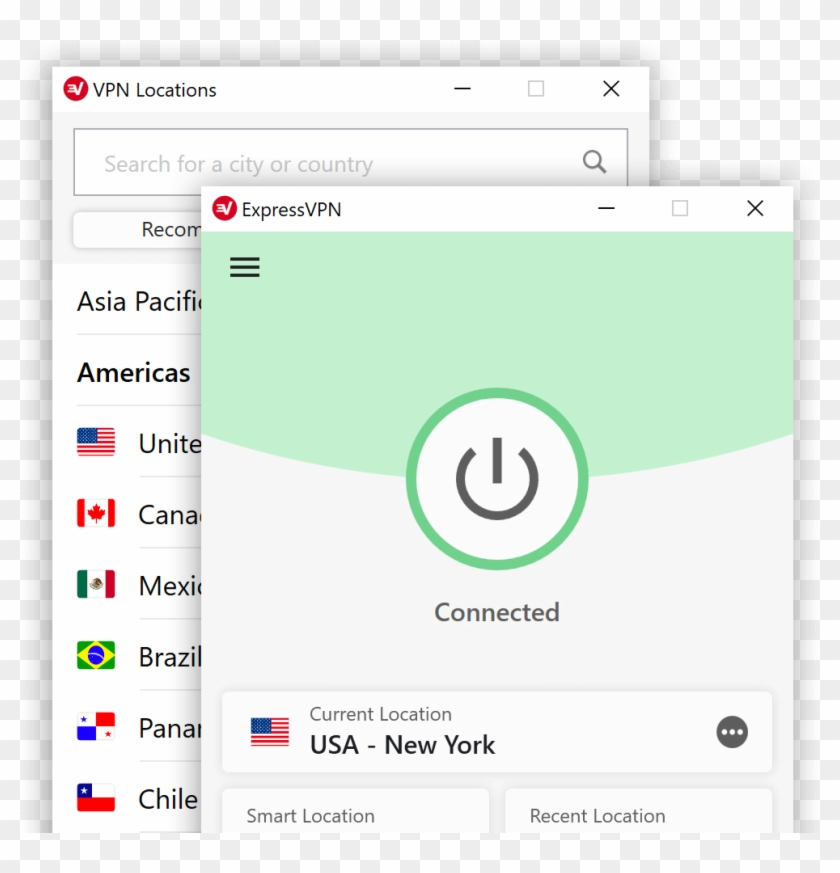The height and width of the screenshot is (873, 840).
Task: Select the Chile flag in locations list
Action: [x=96, y=798]
